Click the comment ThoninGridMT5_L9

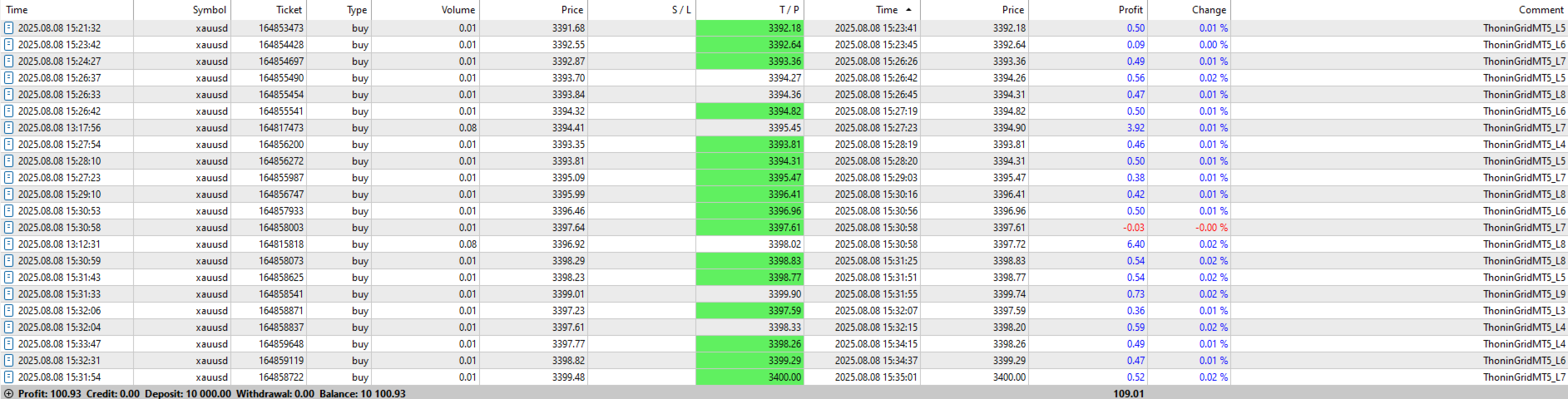[1524, 294]
